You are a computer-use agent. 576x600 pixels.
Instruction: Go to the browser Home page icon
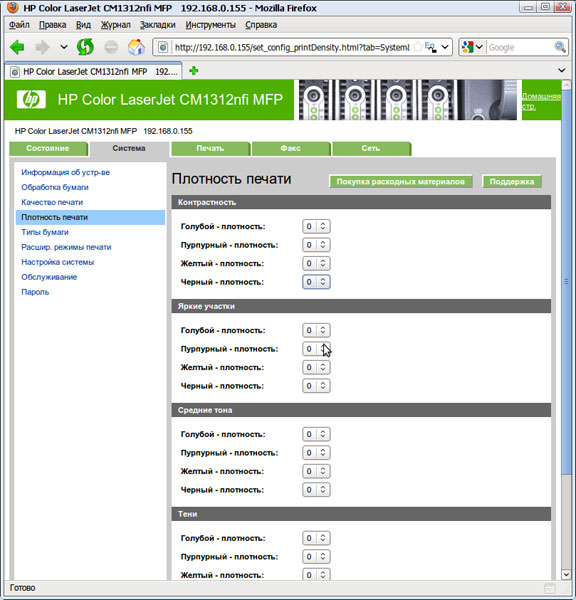click(136, 47)
